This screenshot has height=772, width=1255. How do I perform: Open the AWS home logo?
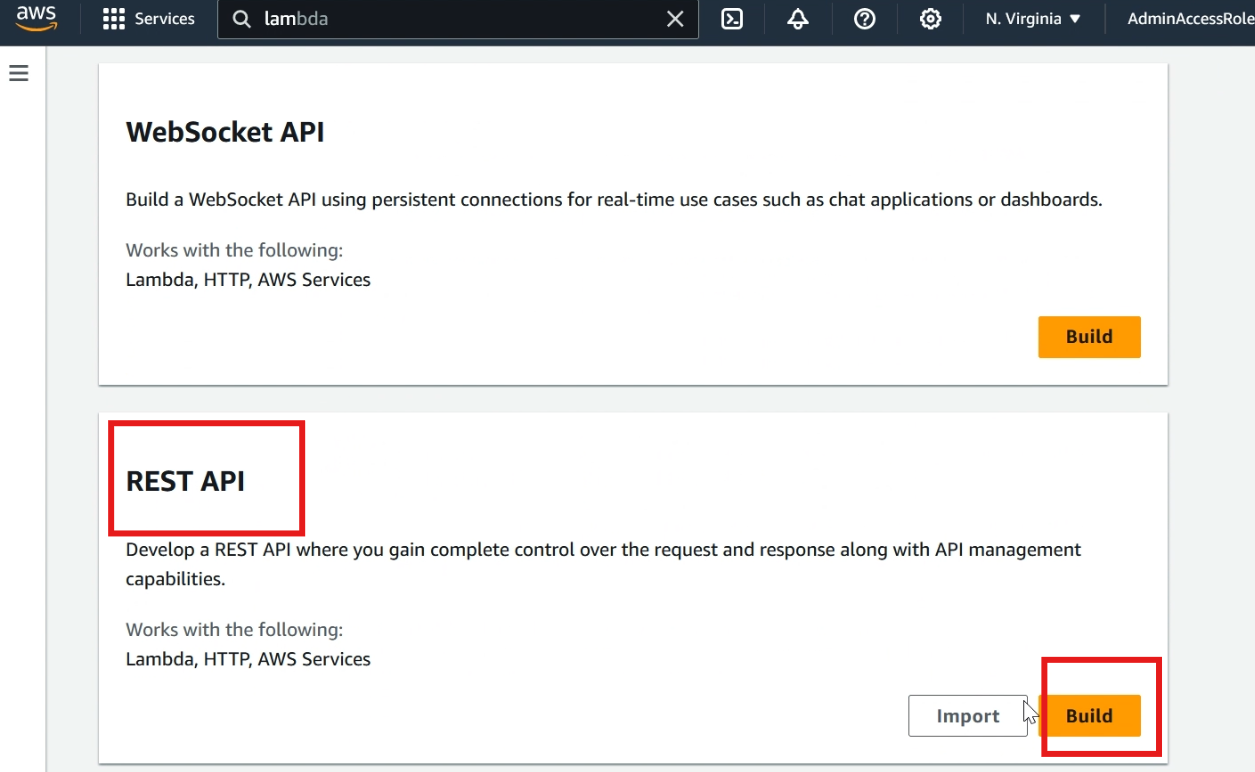[x=36, y=18]
